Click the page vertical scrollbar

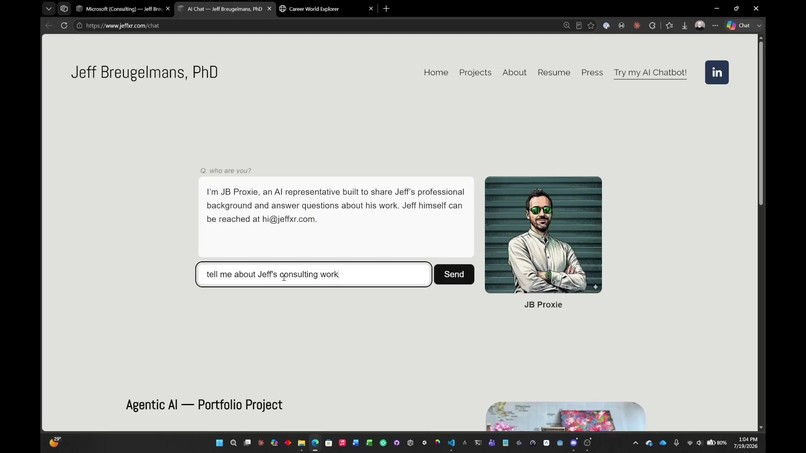click(761, 123)
